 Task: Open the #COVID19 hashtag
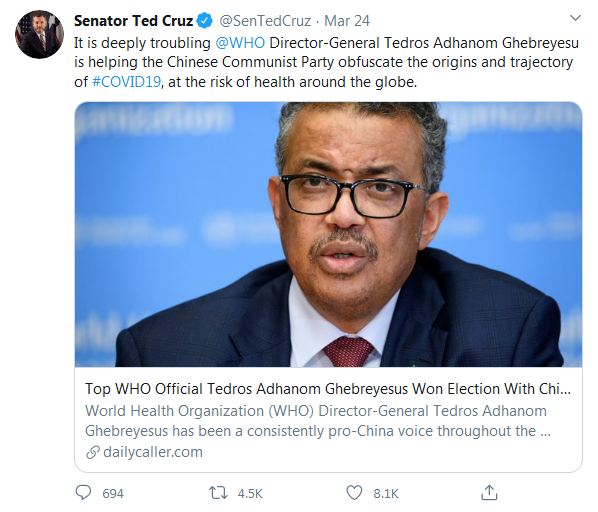127,82
